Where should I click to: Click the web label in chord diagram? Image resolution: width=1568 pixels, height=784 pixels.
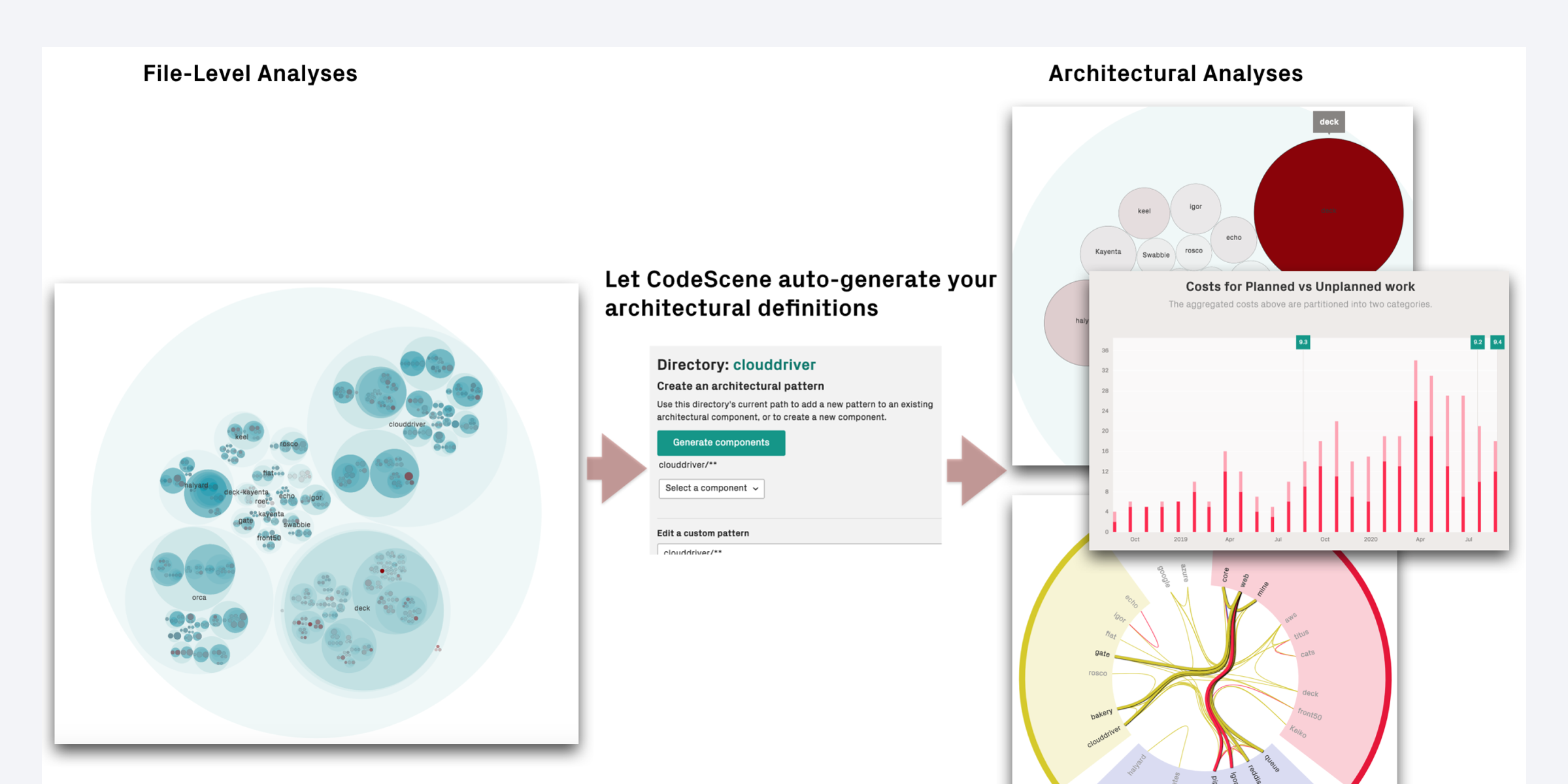click(x=1244, y=580)
